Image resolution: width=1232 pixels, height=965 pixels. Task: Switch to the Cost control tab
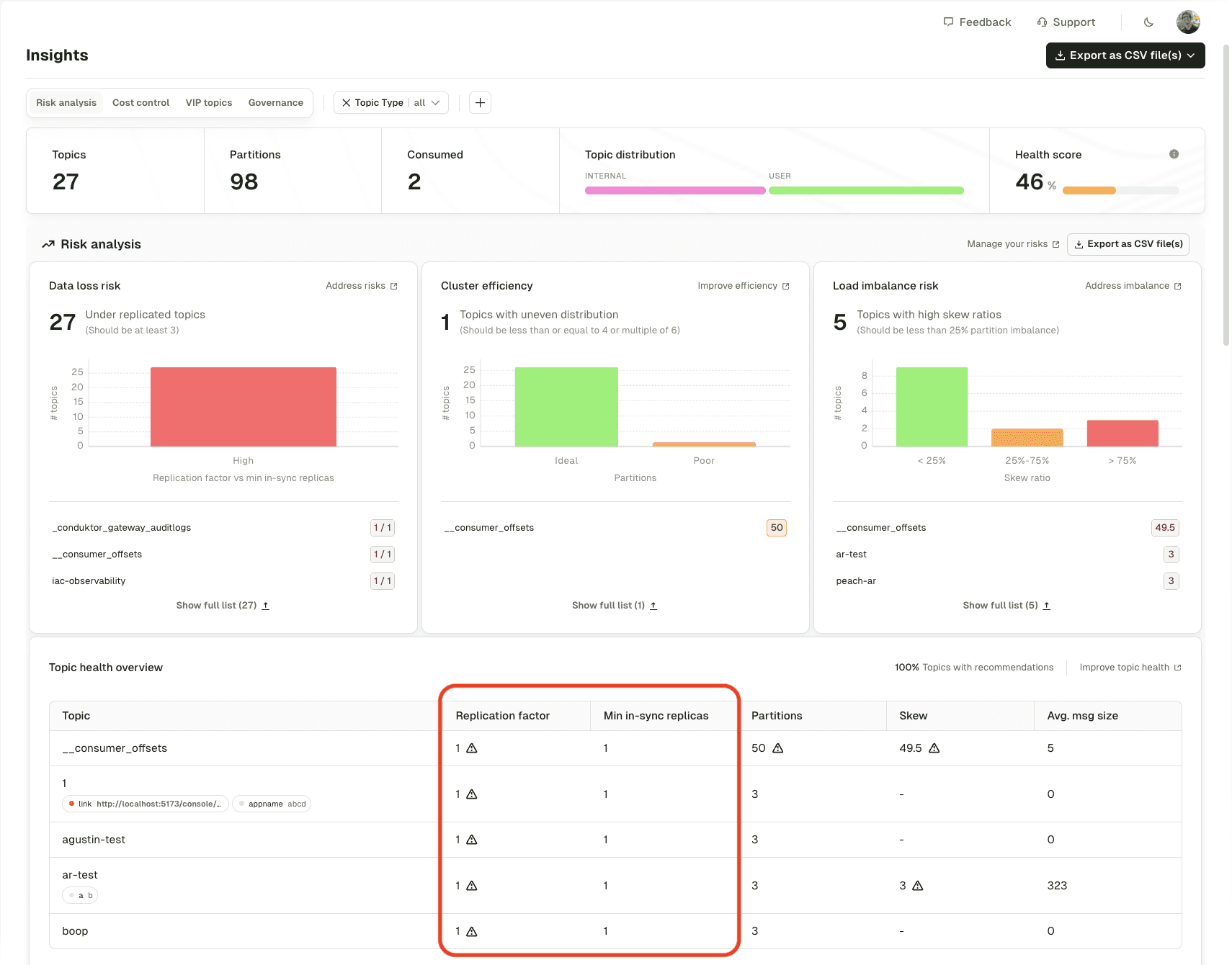click(x=140, y=102)
